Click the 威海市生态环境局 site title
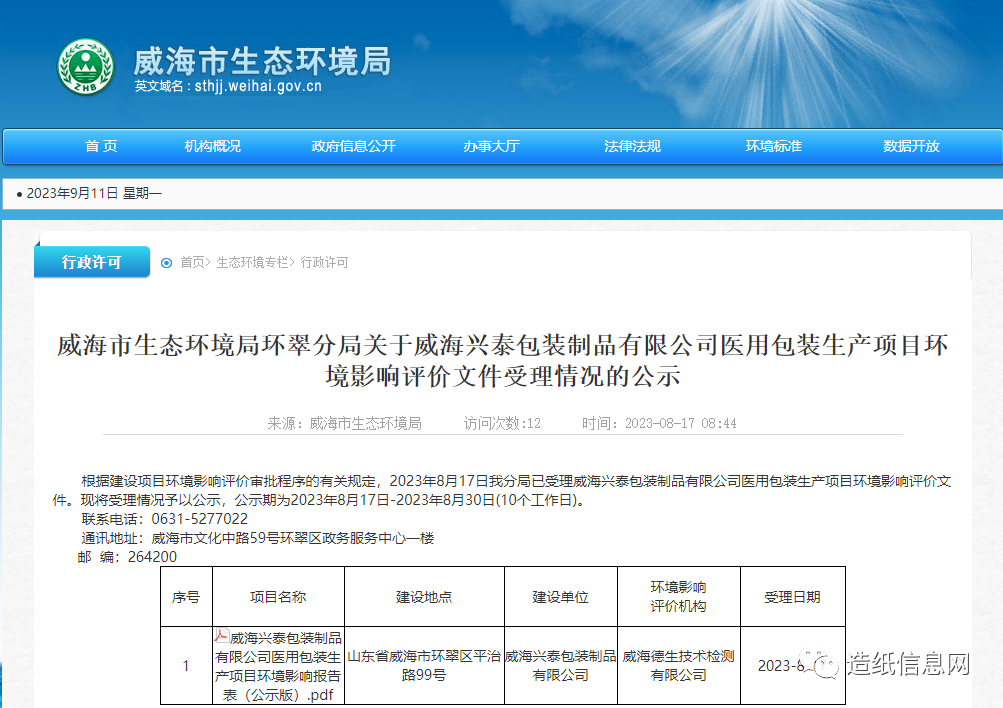Screen dimensions: 1003x708 coord(262,61)
